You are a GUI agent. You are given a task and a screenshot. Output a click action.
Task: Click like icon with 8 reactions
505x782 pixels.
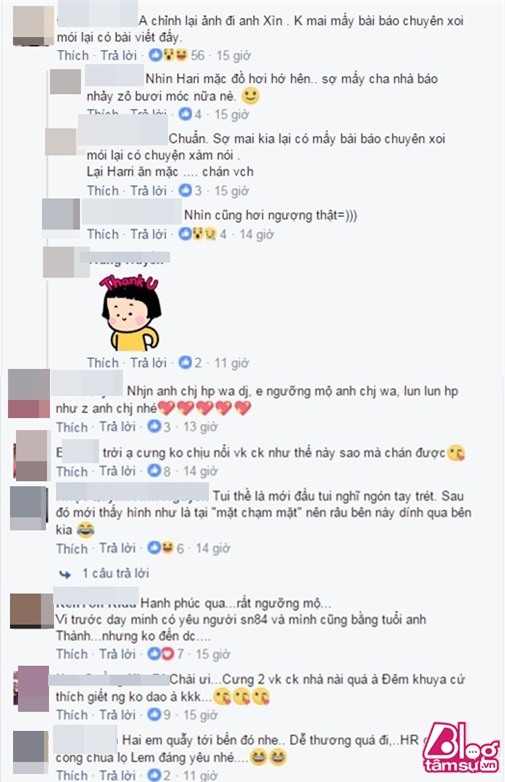(x=154, y=471)
